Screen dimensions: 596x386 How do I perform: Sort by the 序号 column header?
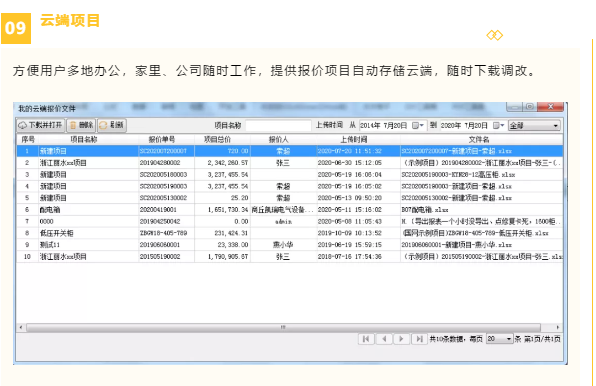coord(28,139)
